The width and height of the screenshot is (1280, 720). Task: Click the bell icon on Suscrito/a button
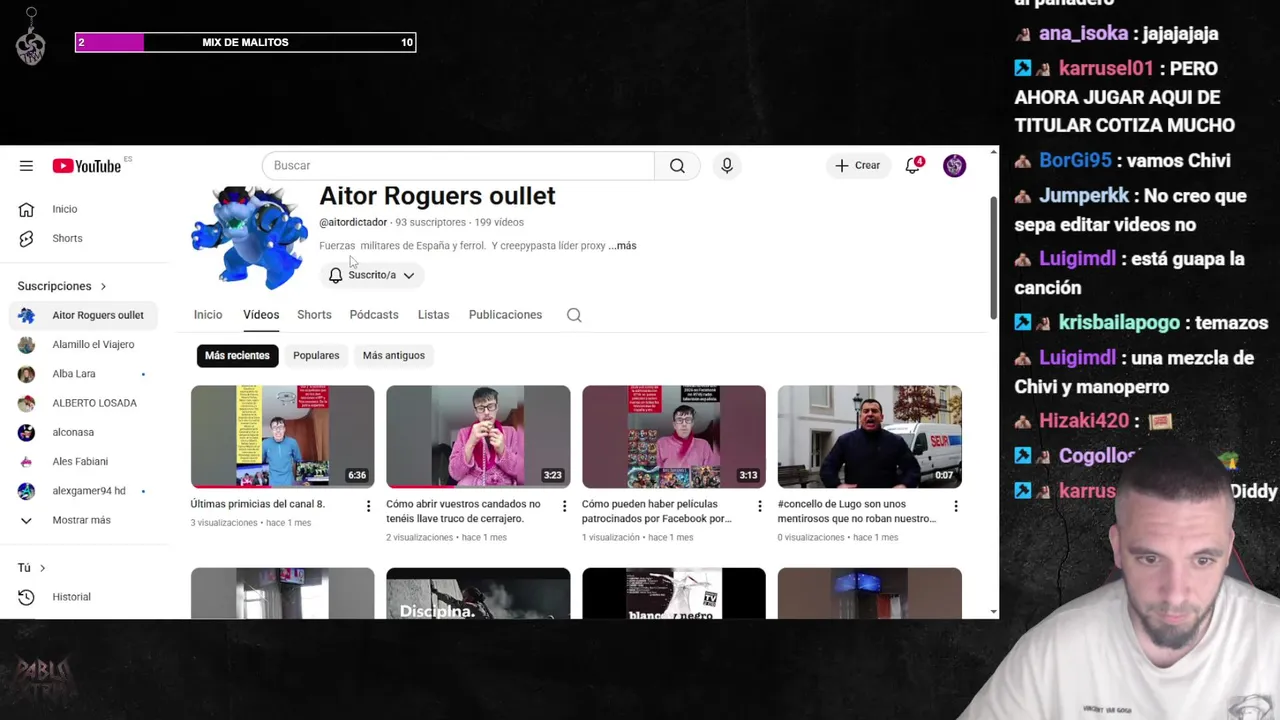click(x=336, y=275)
